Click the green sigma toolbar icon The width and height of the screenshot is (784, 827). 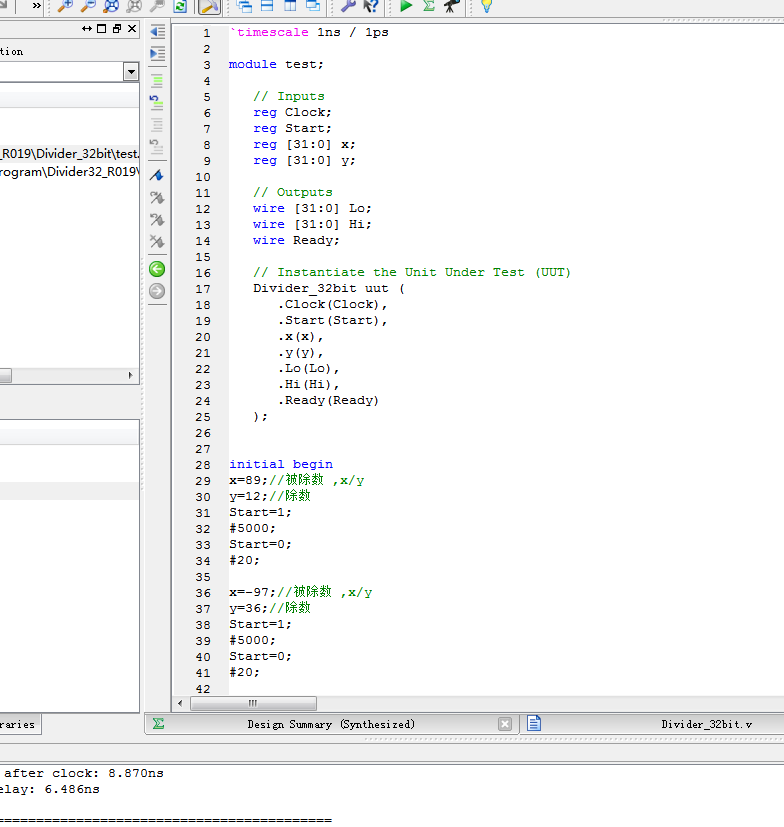(429, 6)
